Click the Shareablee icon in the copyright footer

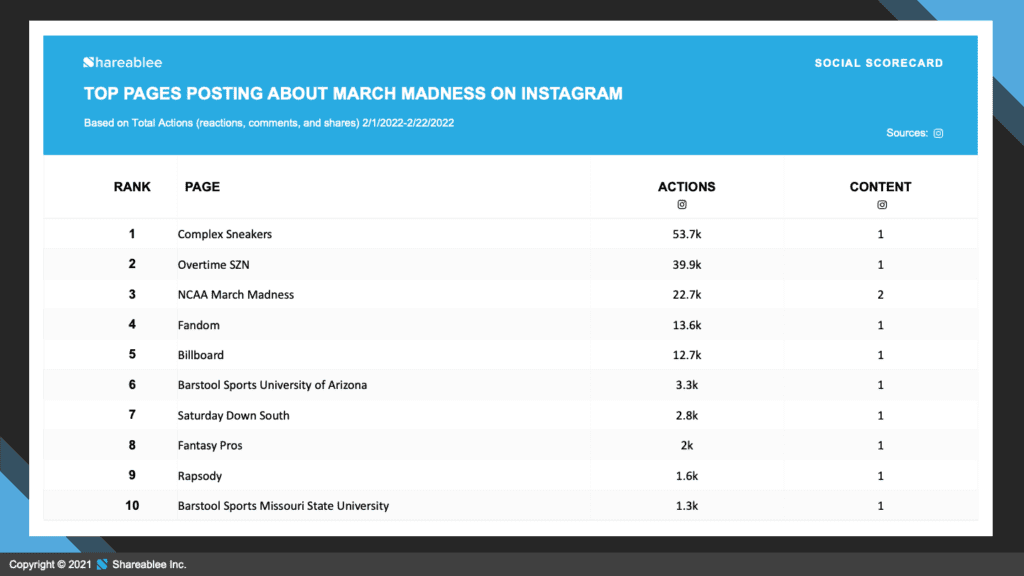102,564
